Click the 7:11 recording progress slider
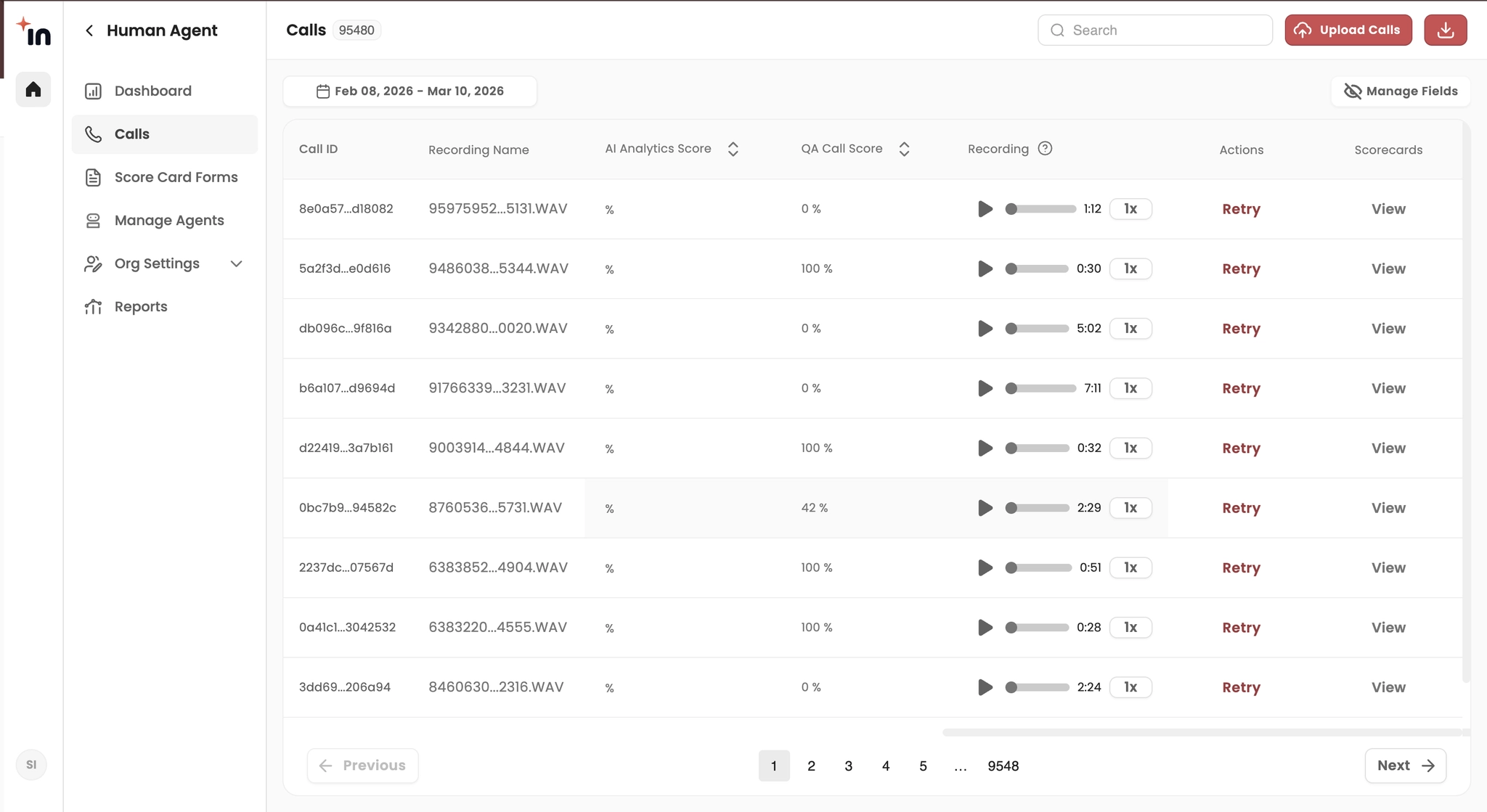 (x=1042, y=388)
